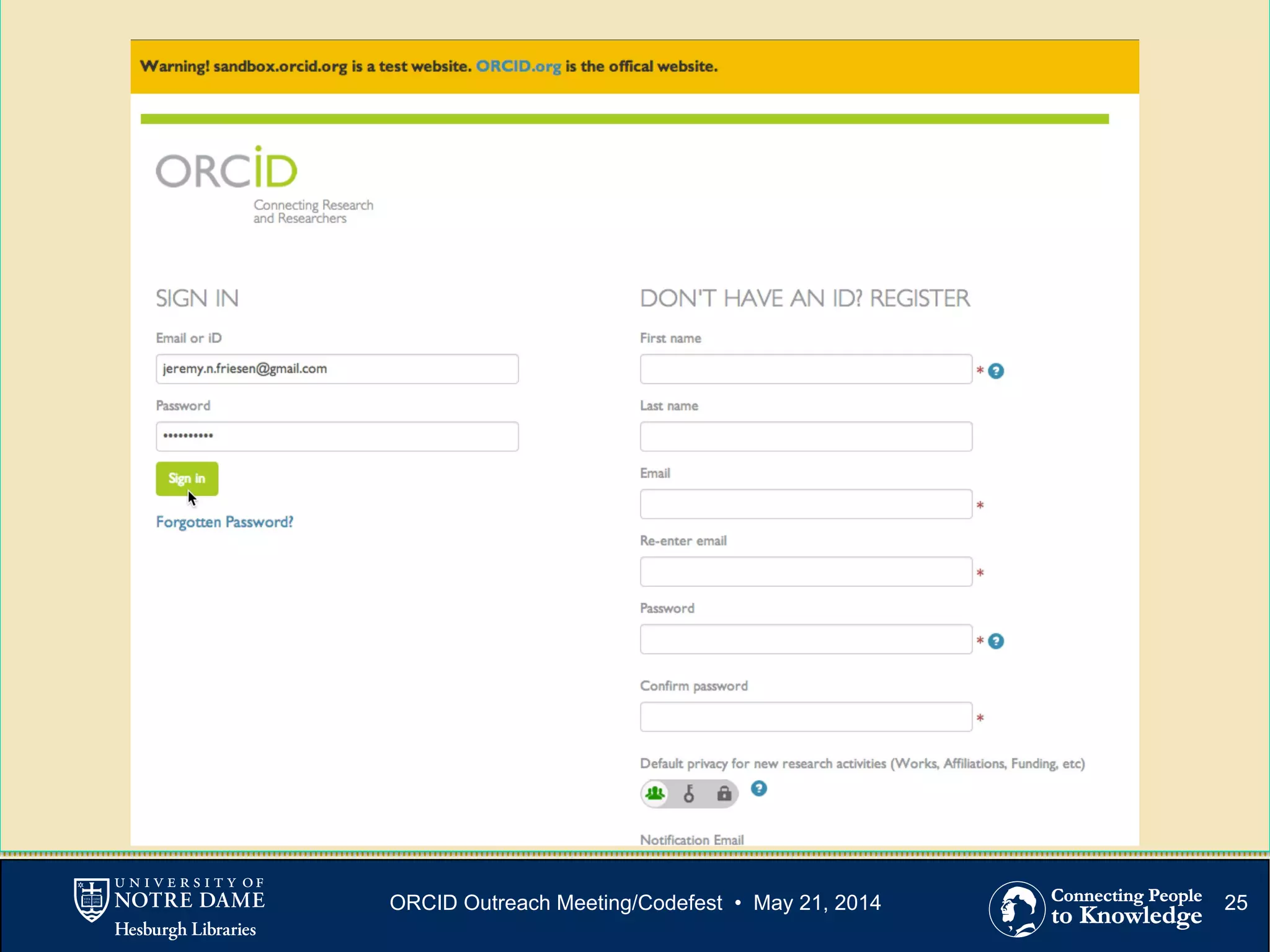
Task: Open the First name help icon
Action: click(x=996, y=371)
